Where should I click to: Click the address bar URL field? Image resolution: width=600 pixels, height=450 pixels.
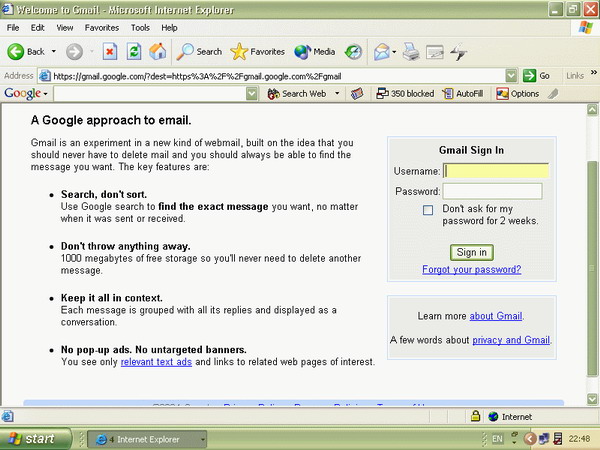tap(277, 76)
